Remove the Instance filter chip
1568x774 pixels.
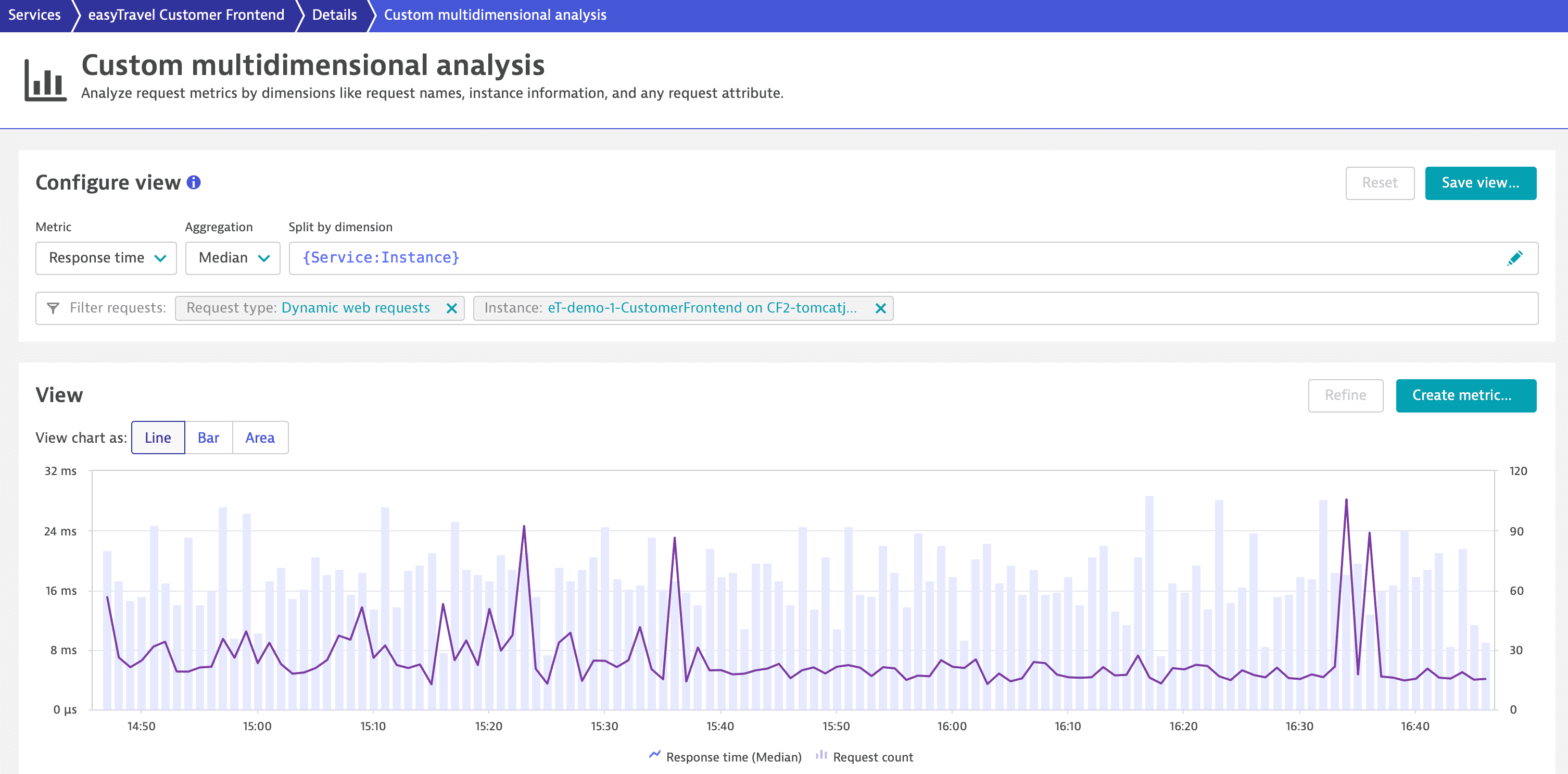pyautogui.click(x=880, y=308)
